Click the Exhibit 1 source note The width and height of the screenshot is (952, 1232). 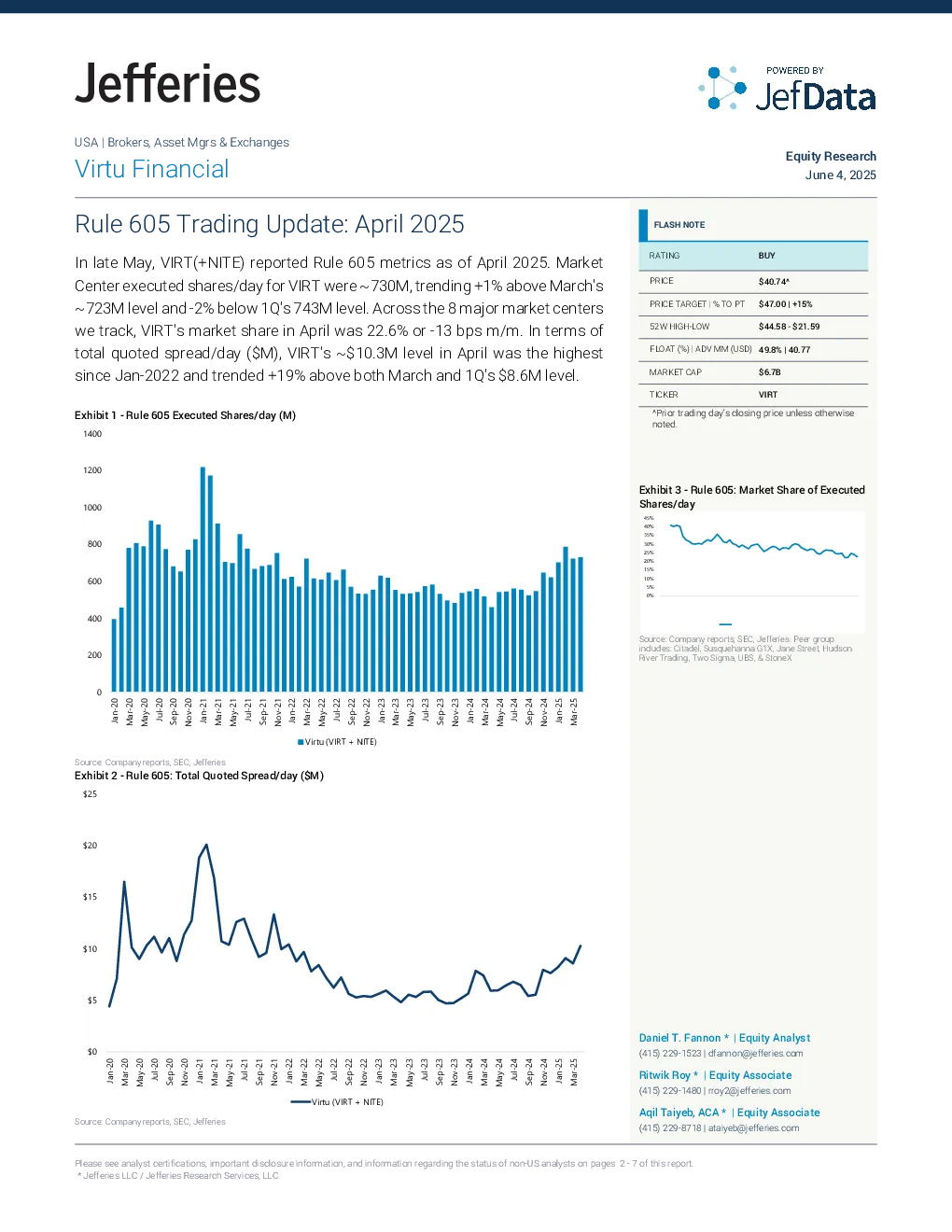(x=150, y=763)
